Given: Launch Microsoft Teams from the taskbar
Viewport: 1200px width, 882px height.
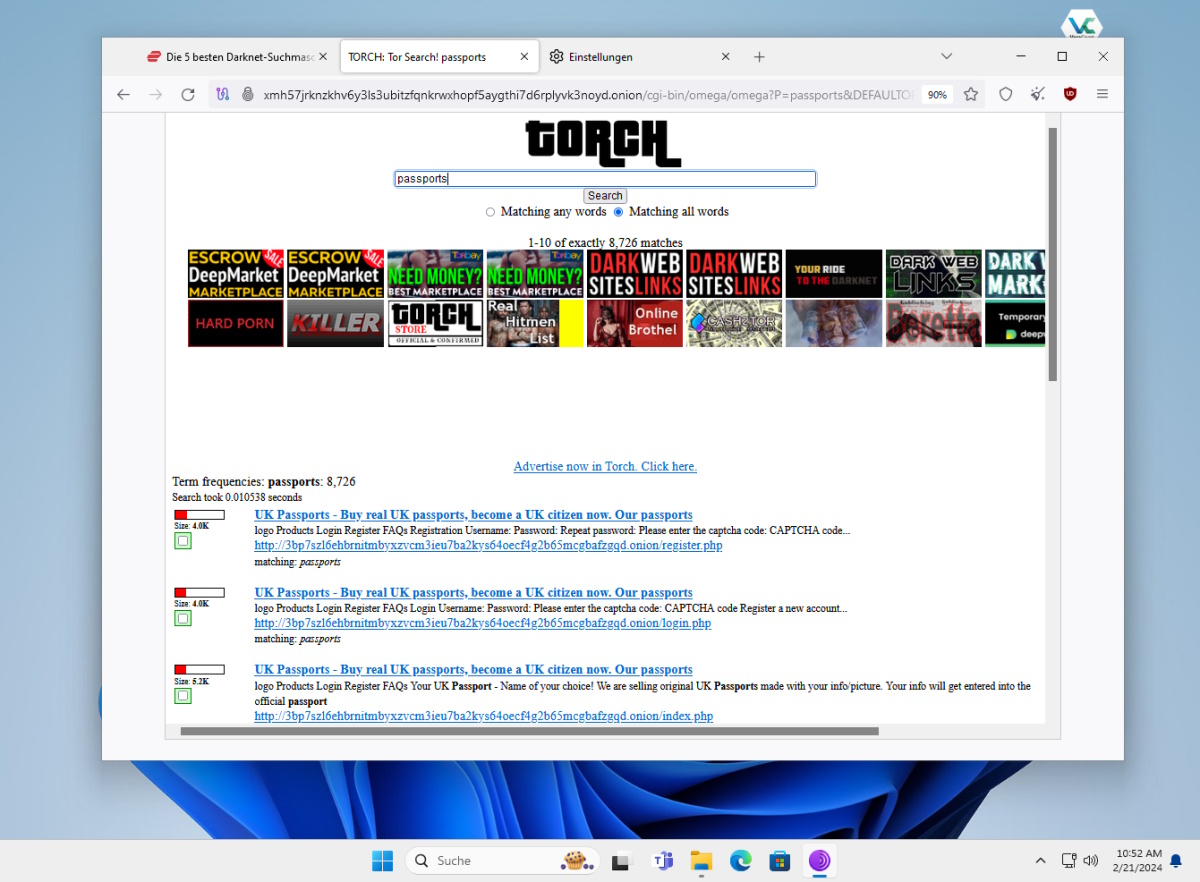Looking at the screenshot, I should coord(662,860).
